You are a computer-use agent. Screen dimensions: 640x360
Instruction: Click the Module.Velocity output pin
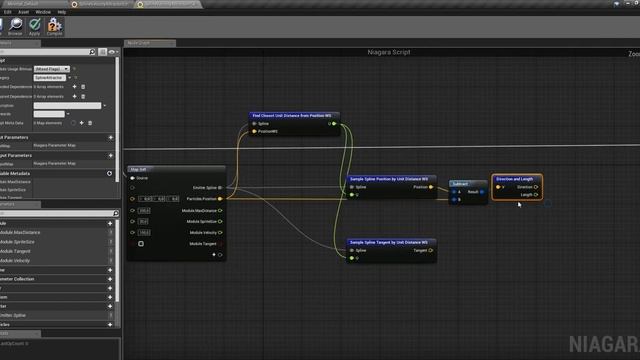(220, 233)
